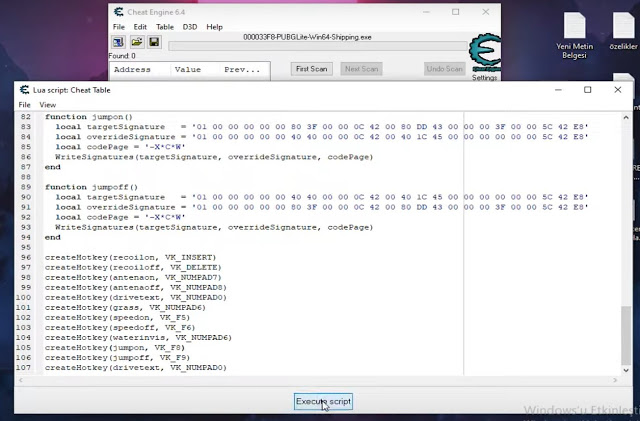This screenshot has height=421, width=640.
Task: Click 'Found: 0' label in Cheat Engine
Action: pos(122,56)
